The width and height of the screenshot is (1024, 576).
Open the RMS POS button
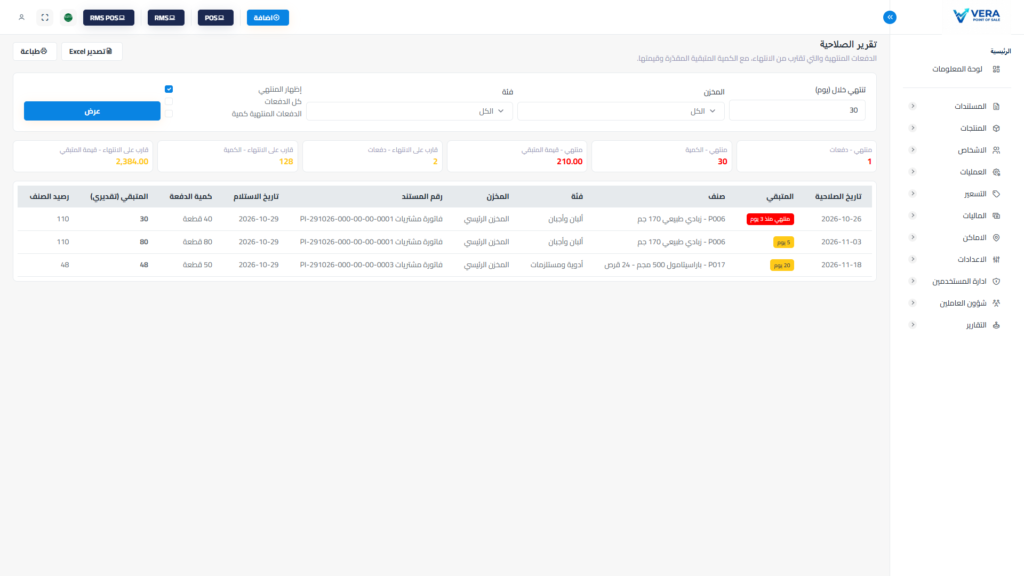[x=108, y=18]
